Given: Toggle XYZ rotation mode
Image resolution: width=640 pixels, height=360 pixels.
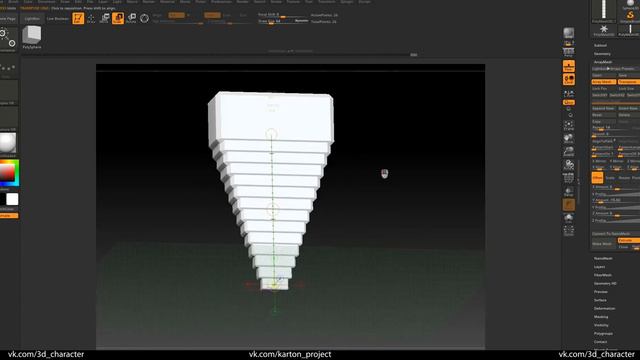Looking at the screenshot, I should pyautogui.click(x=569, y=102).
